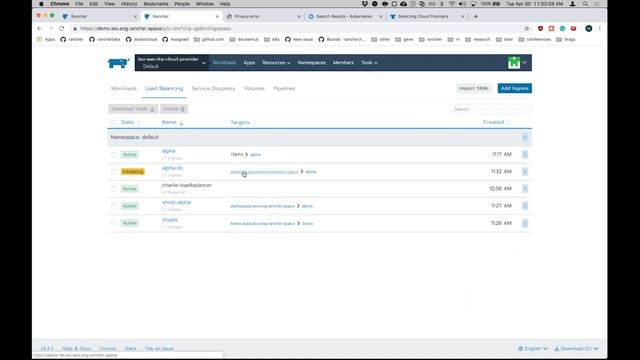Screen dimensions: 640x360
Task: Click the Download YAML button
Action: 133,109
